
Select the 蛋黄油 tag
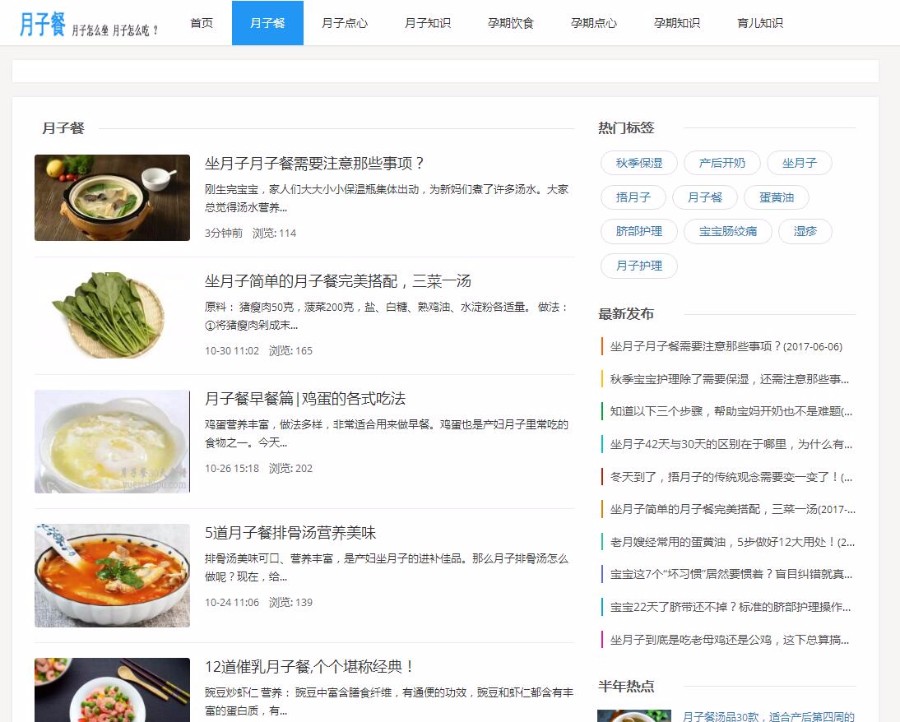pyautogui.click(x=777, y=197)
